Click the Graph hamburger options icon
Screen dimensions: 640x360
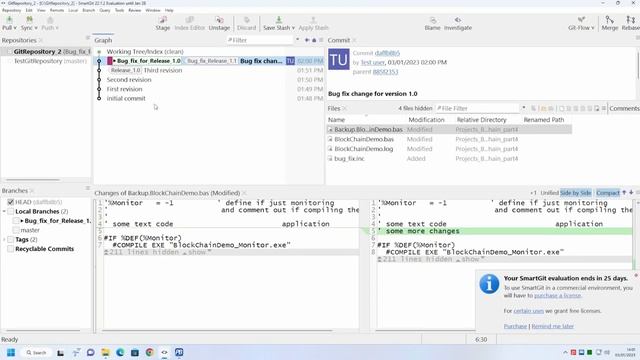click(x=321, y=40)
